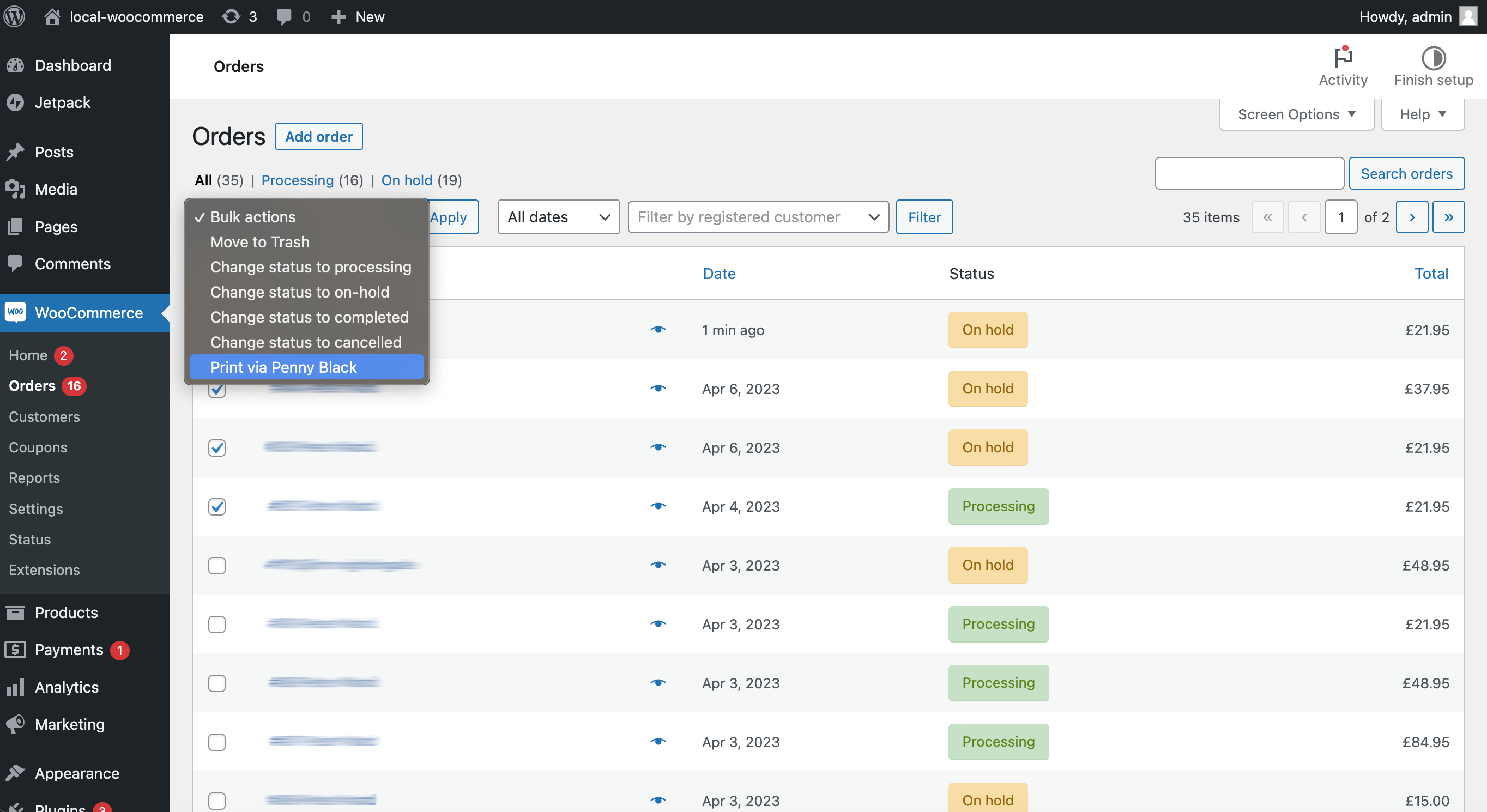Viewport: 1487px width, 812px height.
Task: Open Jetpack from sidebar
Action: click(85, 102)
